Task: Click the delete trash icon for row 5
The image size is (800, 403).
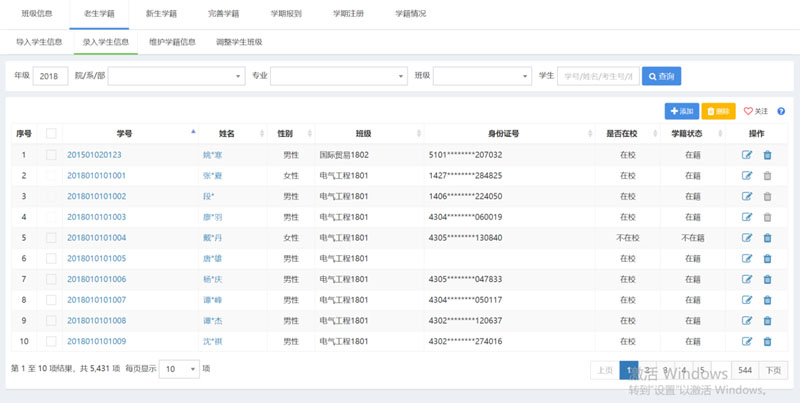Action: pyautogui.click(x=768, y=238)
